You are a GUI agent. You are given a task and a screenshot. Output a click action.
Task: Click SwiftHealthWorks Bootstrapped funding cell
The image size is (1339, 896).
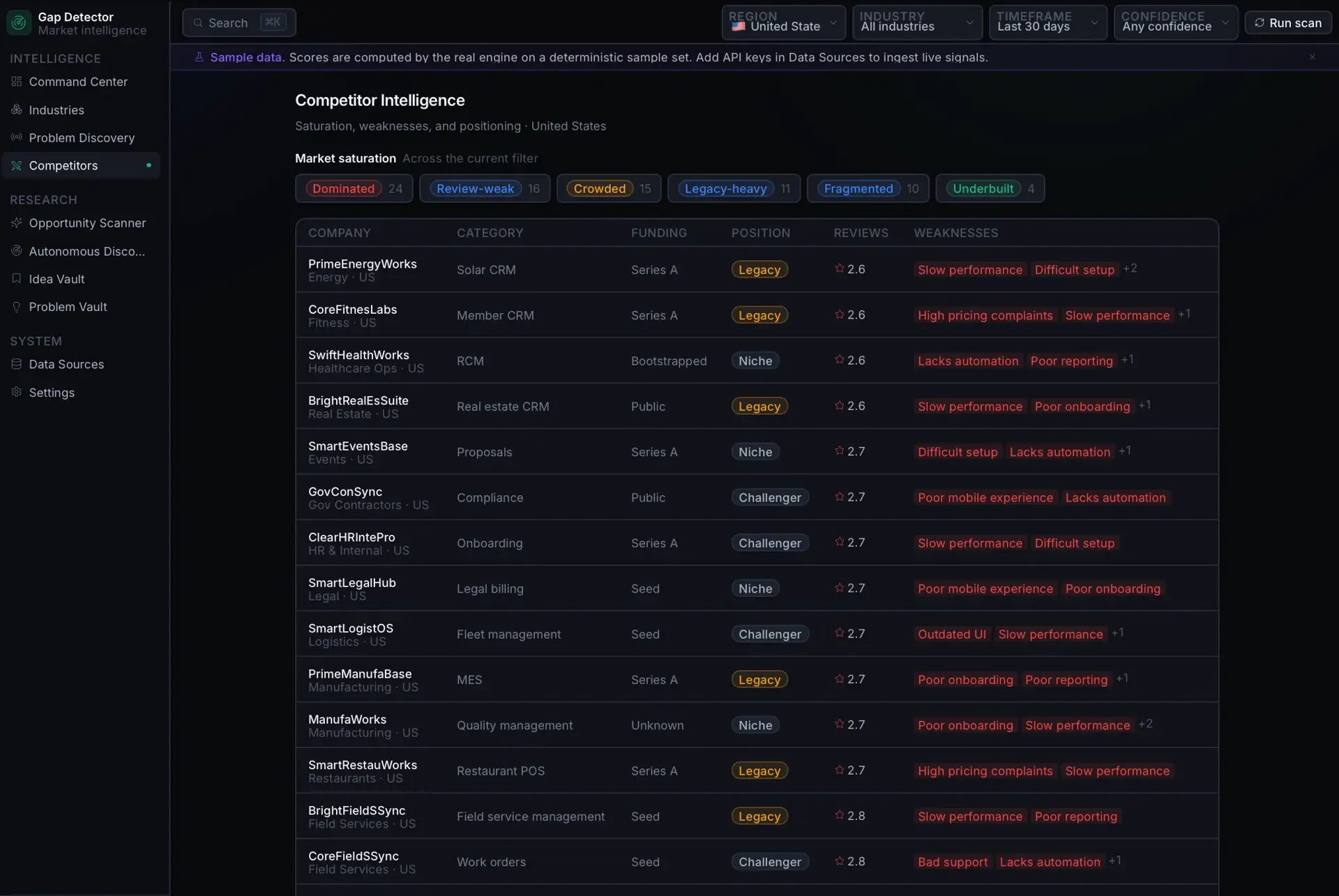tap(669, 361)
